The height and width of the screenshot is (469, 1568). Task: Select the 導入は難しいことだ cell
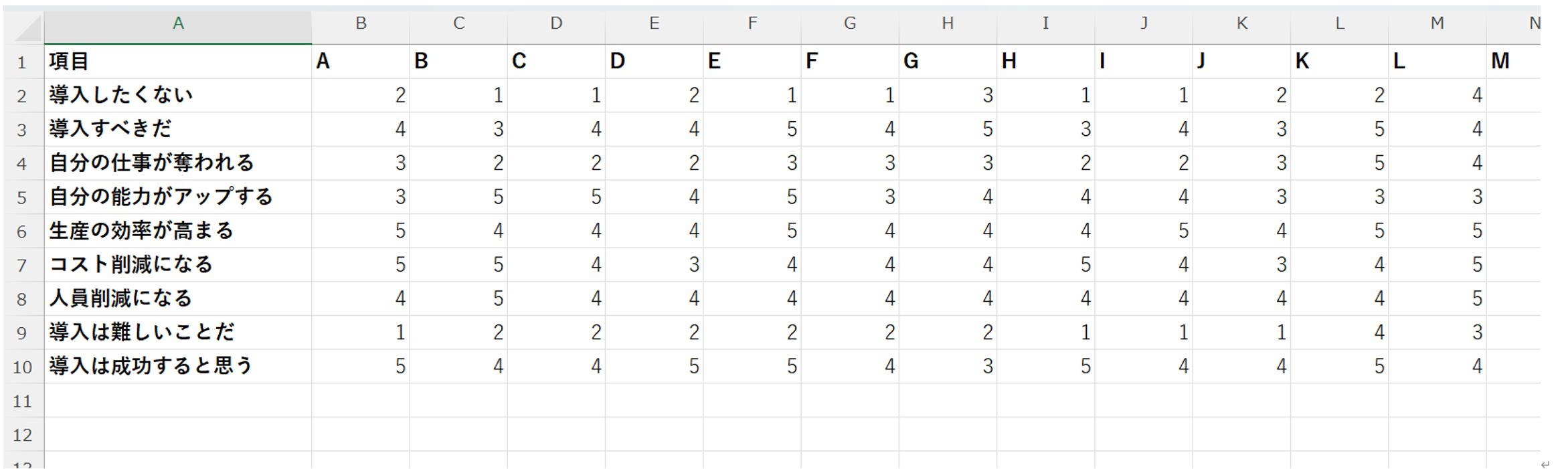point(142,332)
